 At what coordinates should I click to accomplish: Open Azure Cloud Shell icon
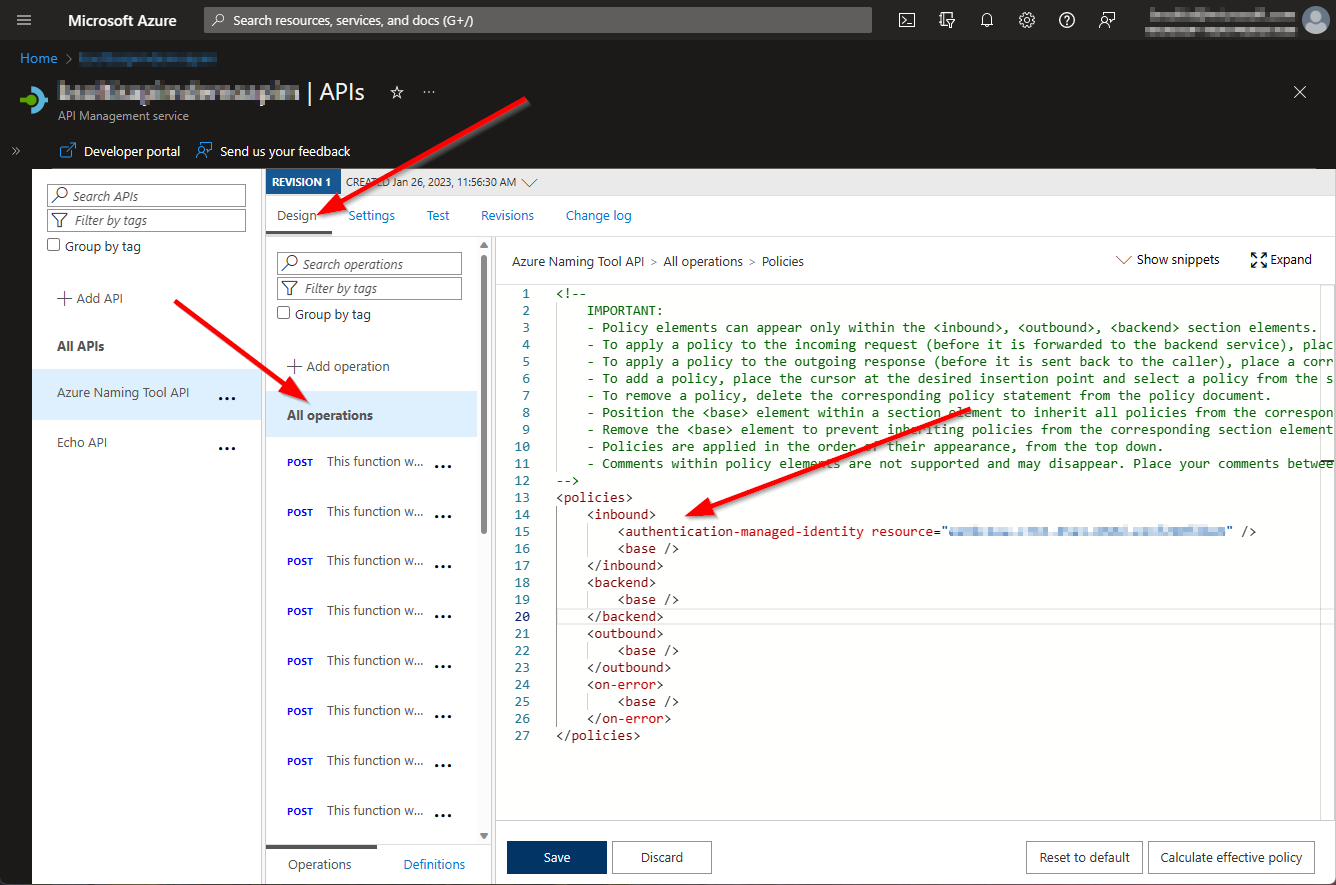tap(907, 20)
